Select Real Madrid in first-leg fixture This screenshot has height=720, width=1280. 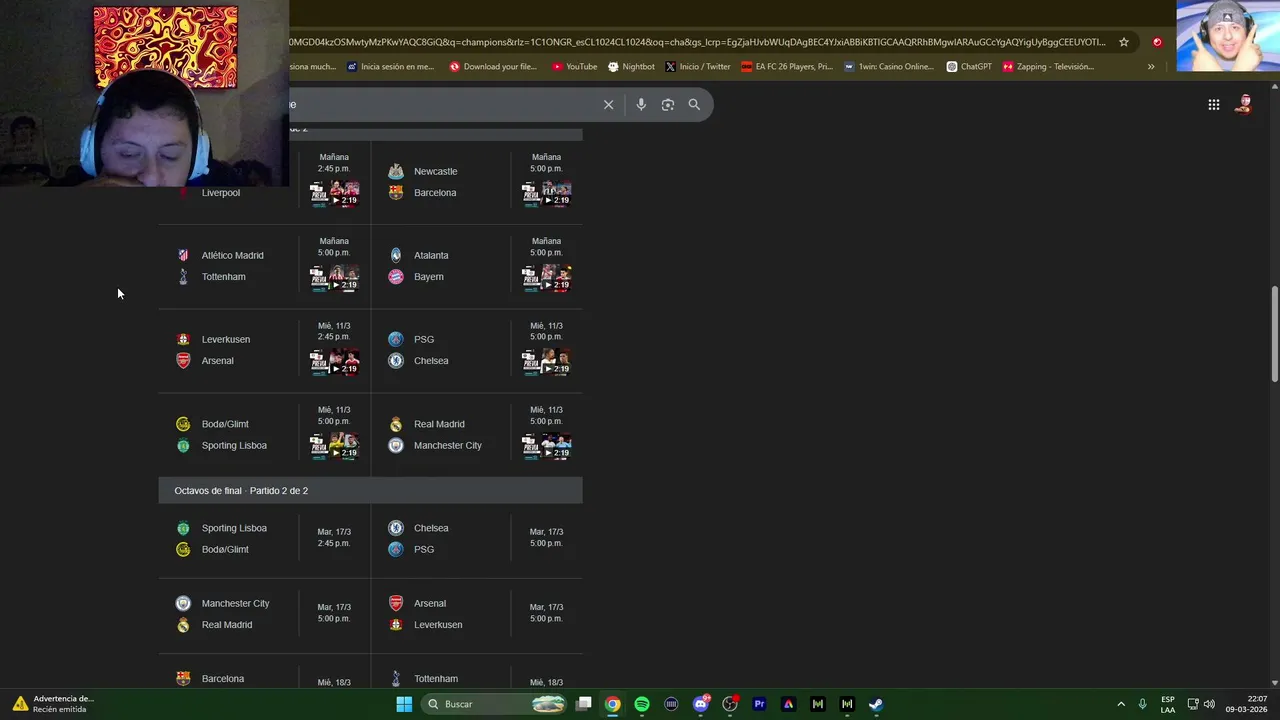[439, 424]
